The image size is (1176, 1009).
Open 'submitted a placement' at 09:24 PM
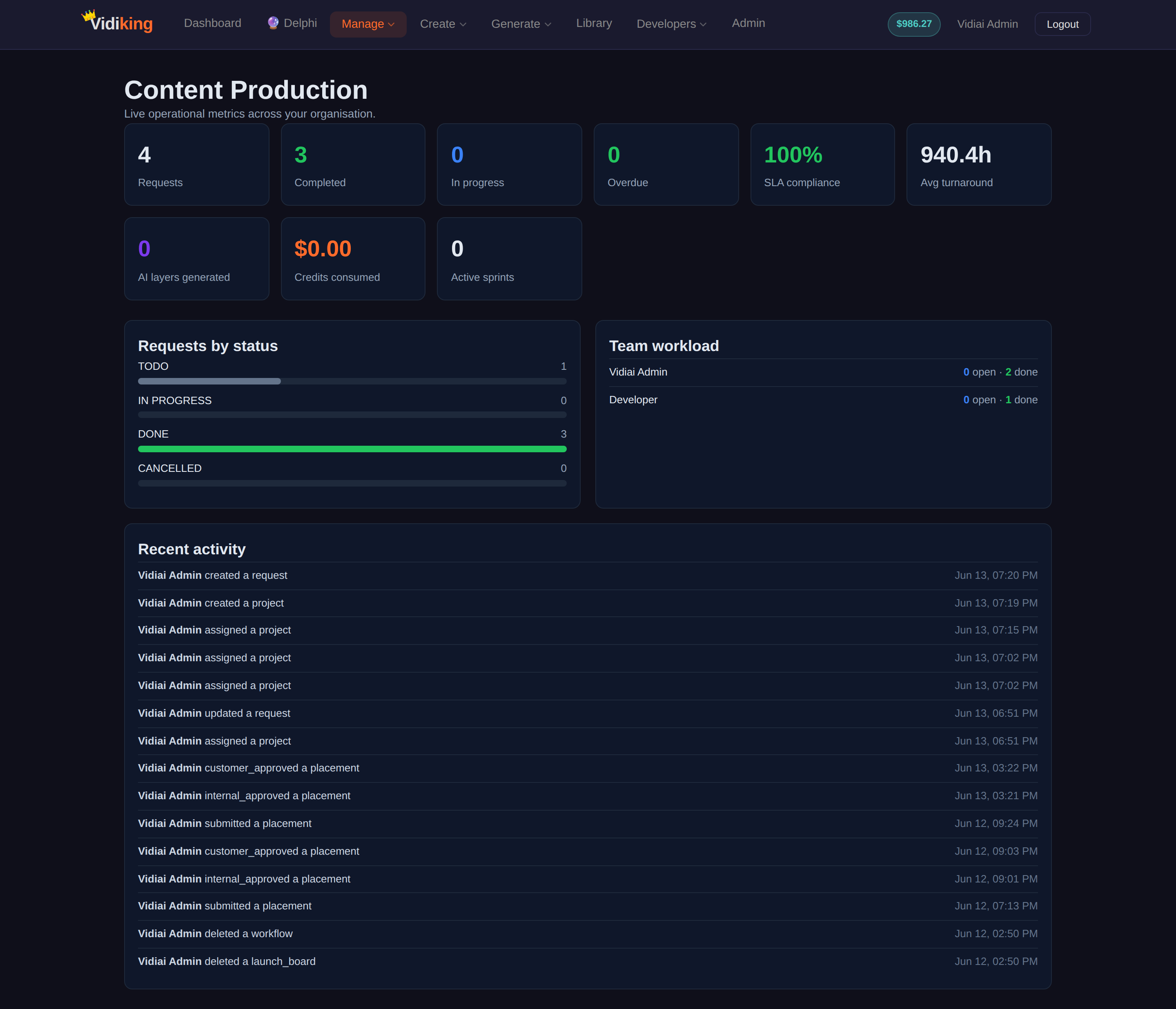(588, 824)
